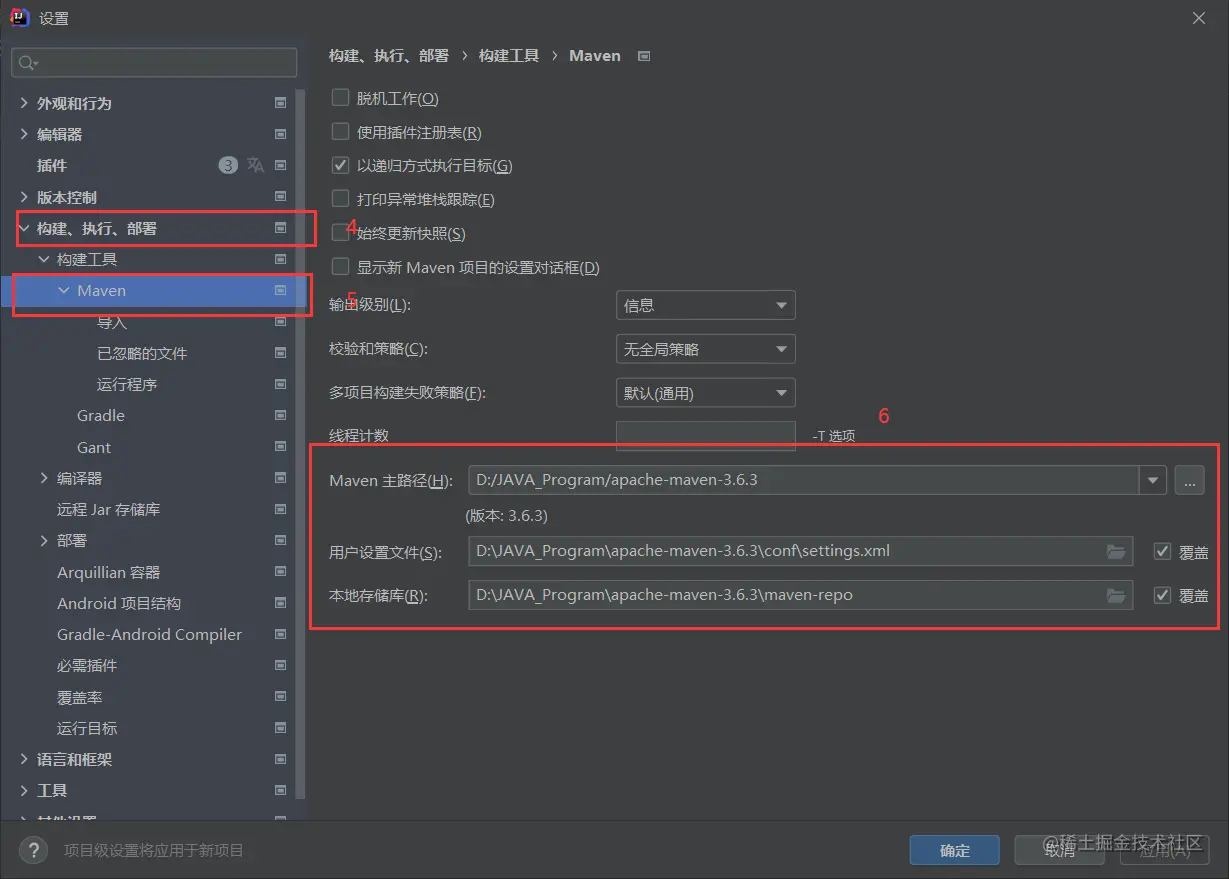Open the 输出级别 dropdown showing 信息
The height and width of the screenshot is (879, 1229).
point(705,305)
